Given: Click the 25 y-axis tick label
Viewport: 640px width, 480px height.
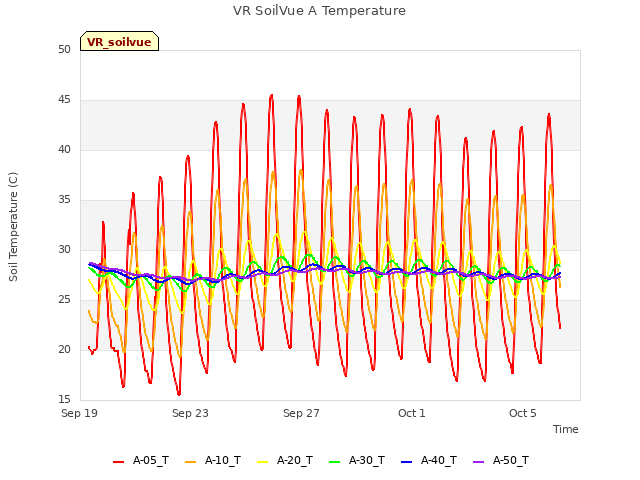Looking at the screenshot, I should click(64, 300).
